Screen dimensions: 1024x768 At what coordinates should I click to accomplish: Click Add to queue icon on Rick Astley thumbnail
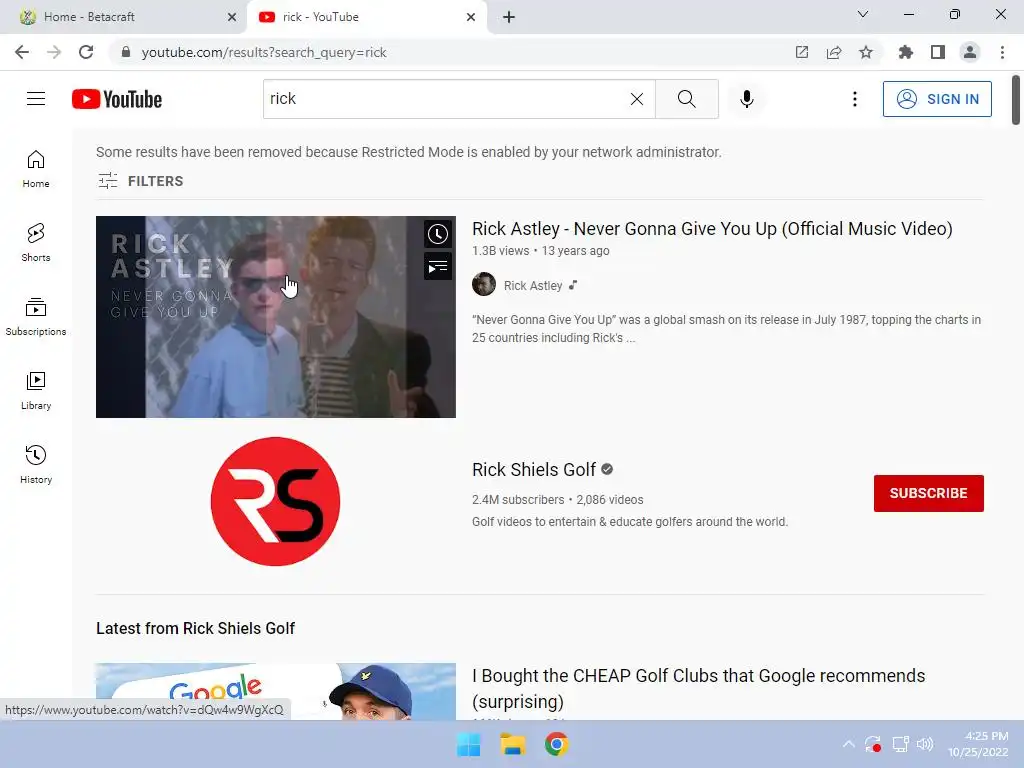438,266
